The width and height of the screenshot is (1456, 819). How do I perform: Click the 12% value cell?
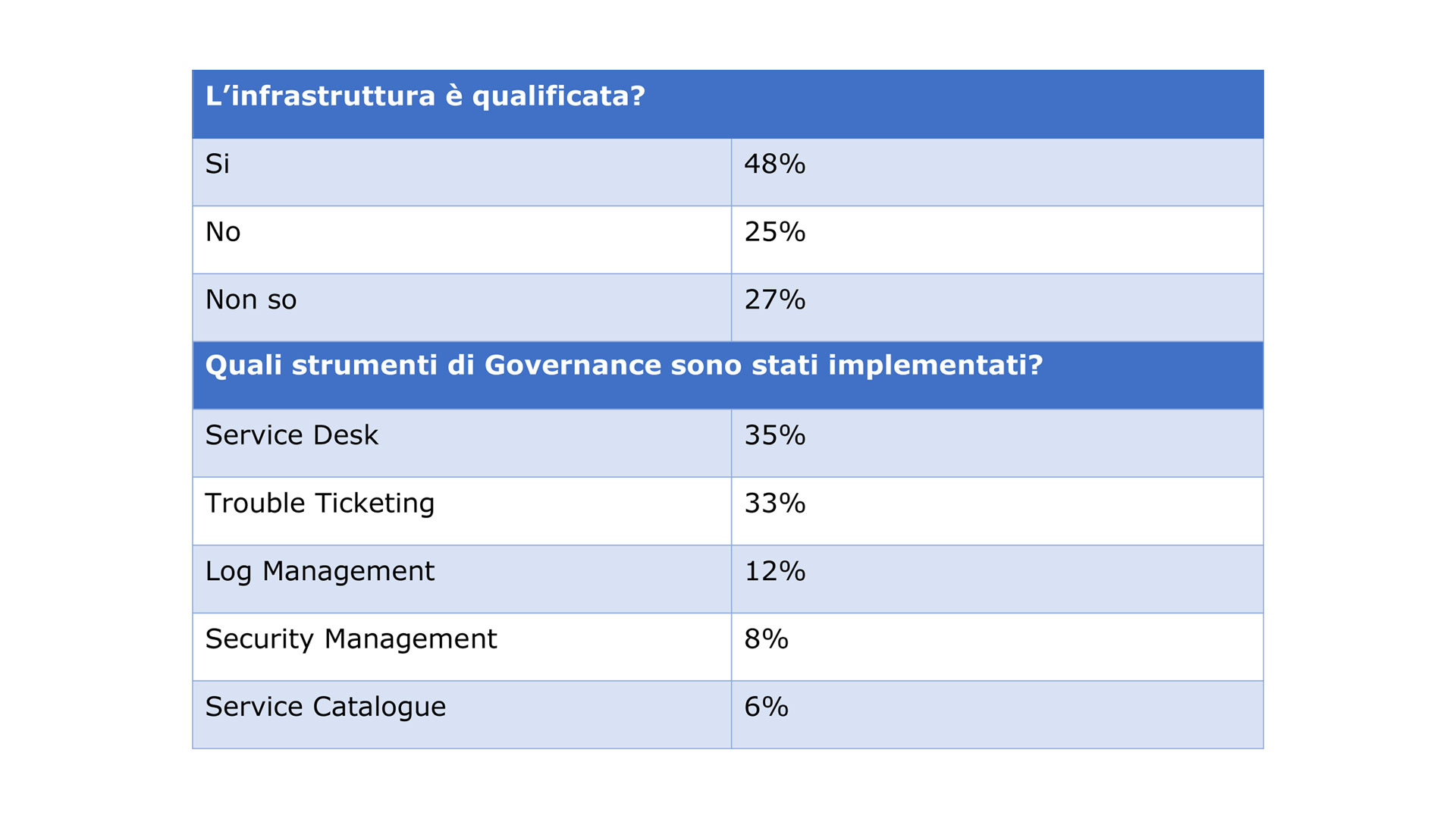996,579
